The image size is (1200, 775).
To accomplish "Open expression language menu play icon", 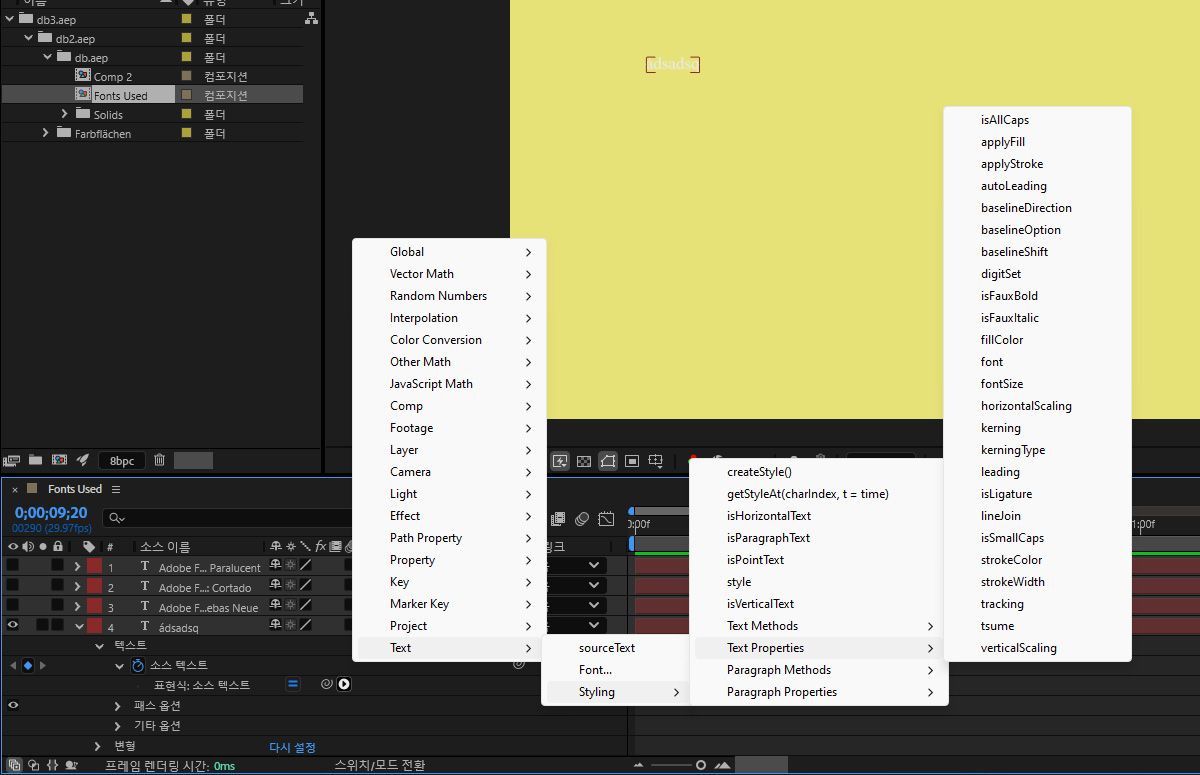I will 343,685.
